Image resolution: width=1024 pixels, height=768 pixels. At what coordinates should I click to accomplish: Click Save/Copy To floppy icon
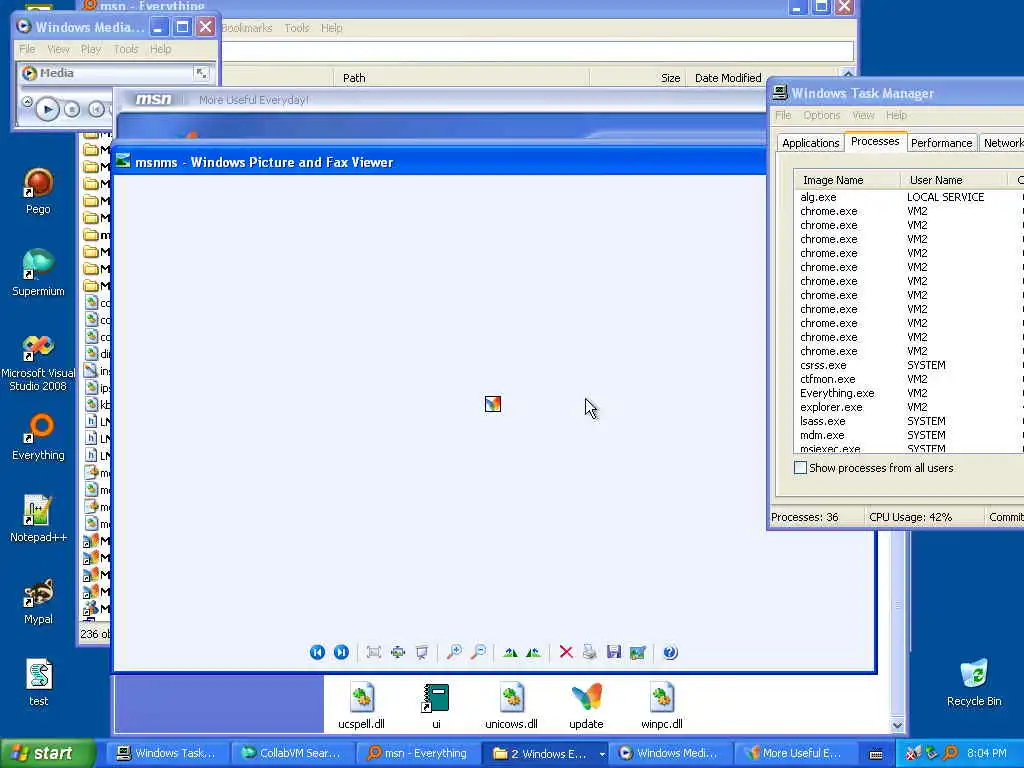tap(614, 652)
